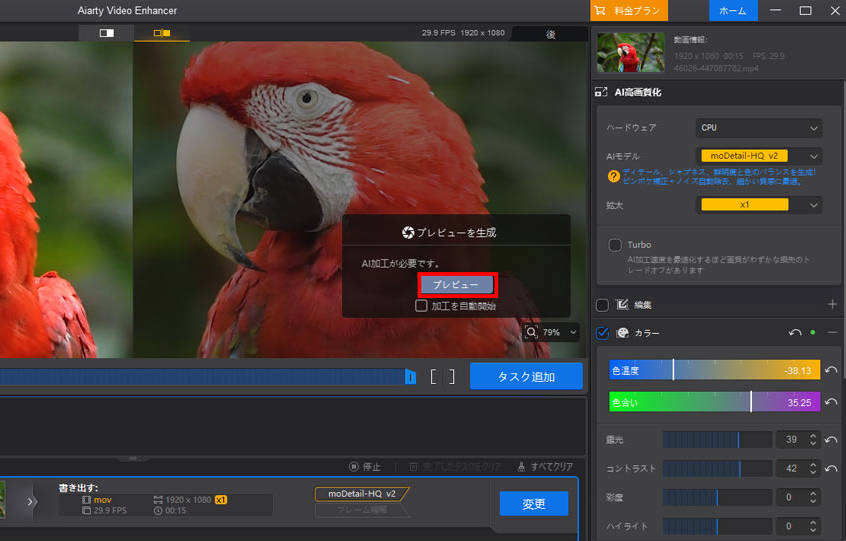The image size is (846, 541).
Task: Check the 加工を自動開始 option
Action: coord(422,306)
